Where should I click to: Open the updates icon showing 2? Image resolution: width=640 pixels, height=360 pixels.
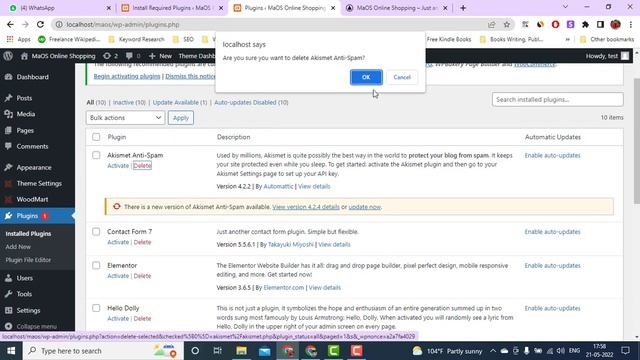tap(110, 56)
